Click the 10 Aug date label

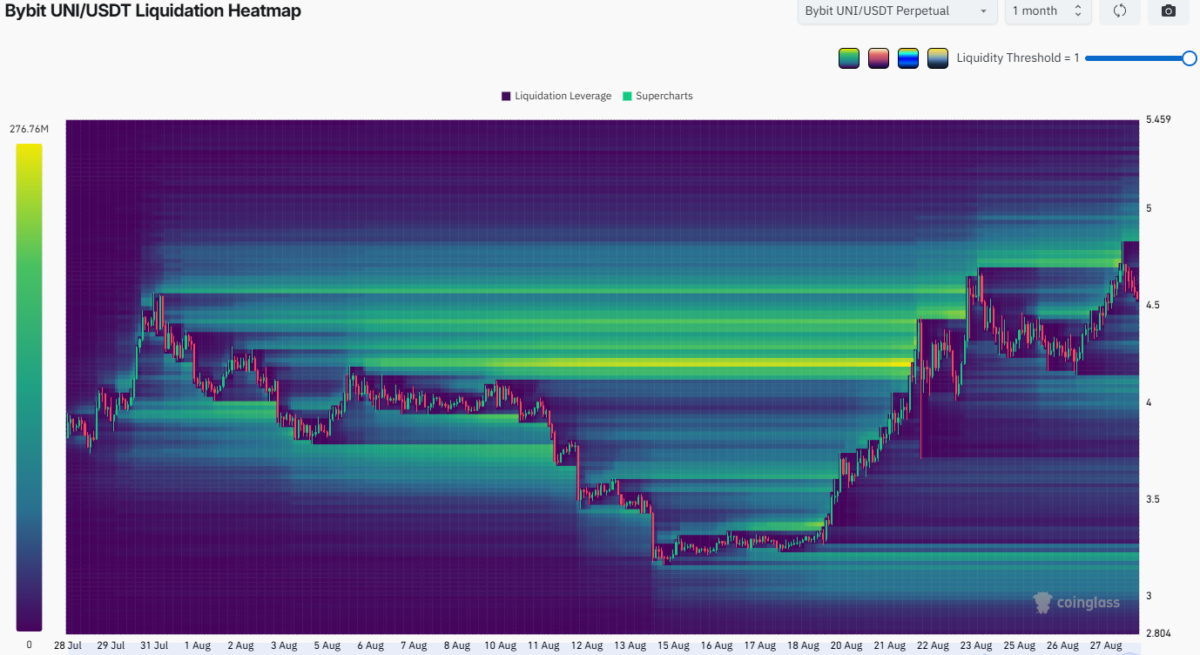501,646
